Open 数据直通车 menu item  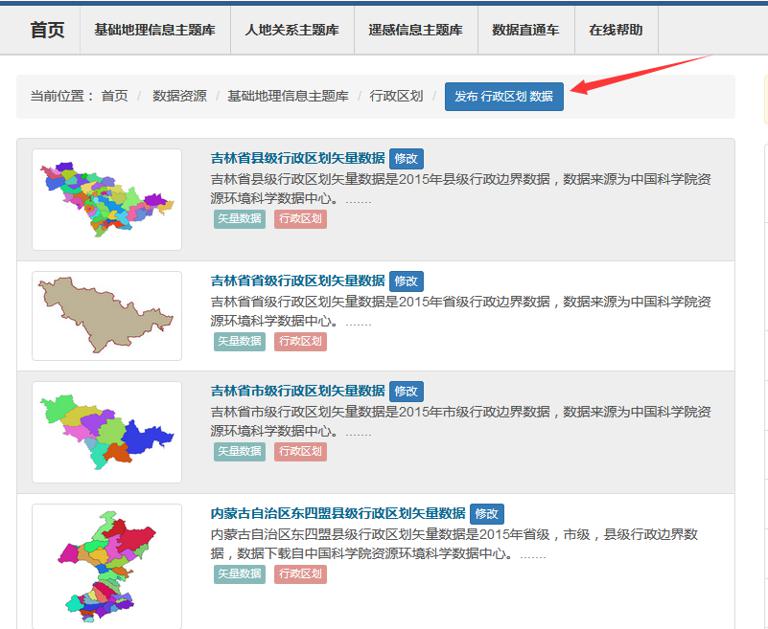click(x=526, y=30)
